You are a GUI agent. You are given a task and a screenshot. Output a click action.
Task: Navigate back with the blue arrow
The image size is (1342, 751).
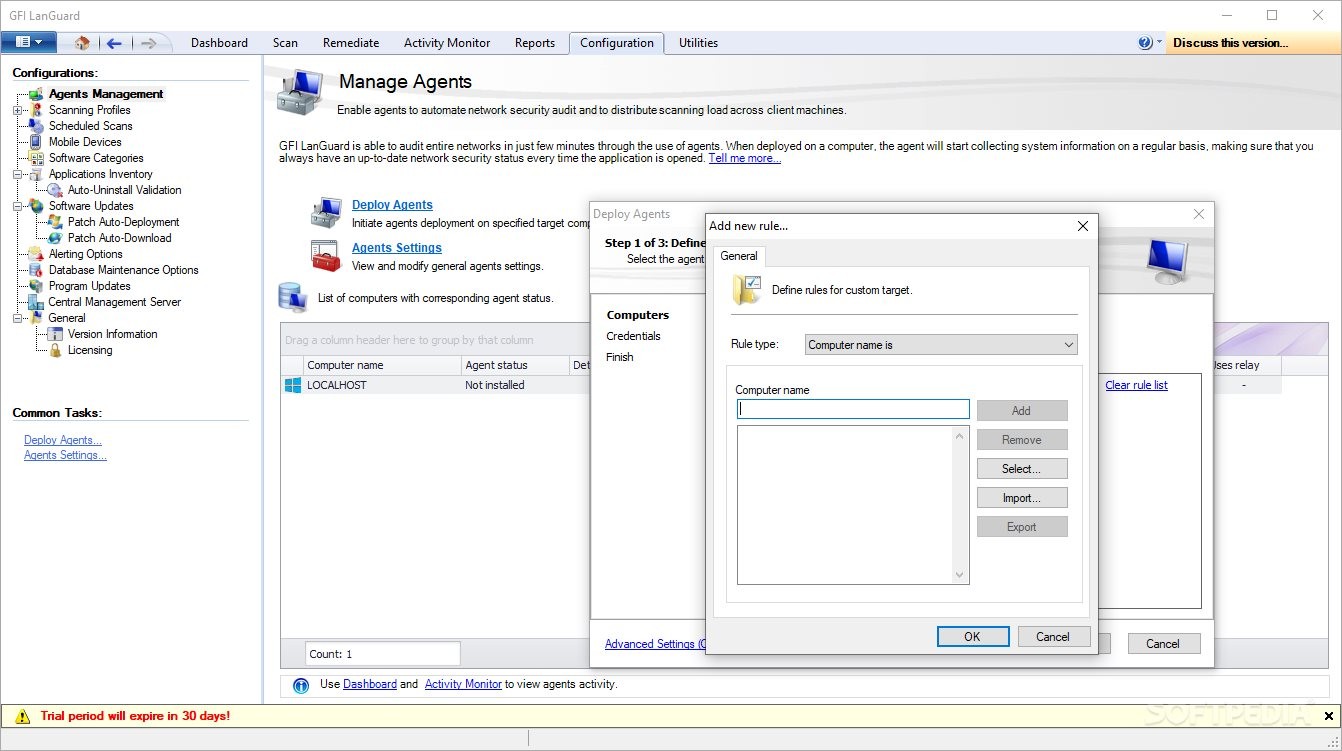pyautogui.click(x=114, y=43)
